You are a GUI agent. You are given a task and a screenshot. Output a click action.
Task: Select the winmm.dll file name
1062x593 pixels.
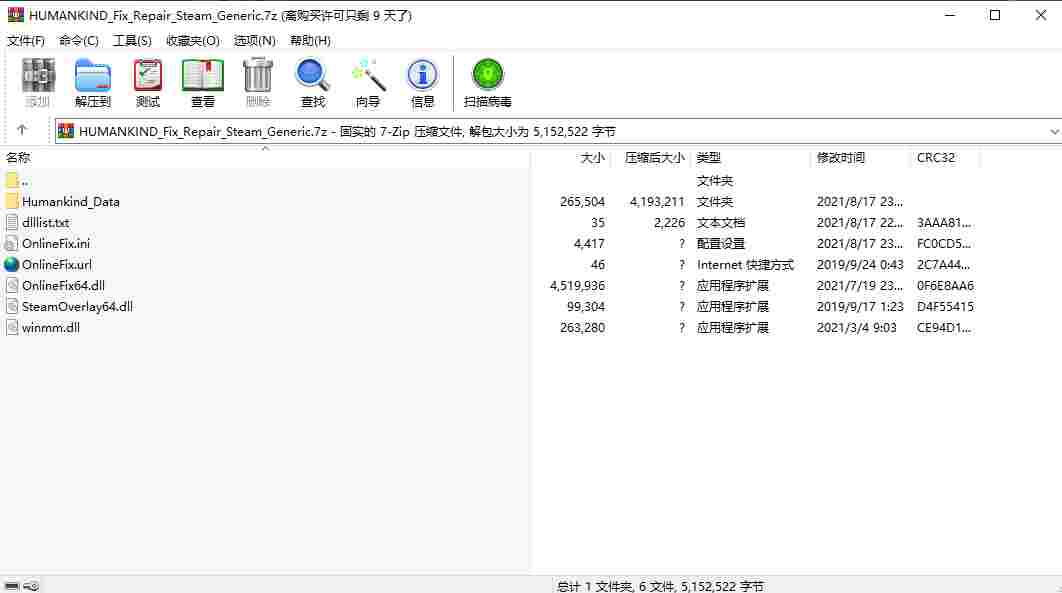[51, 328]
